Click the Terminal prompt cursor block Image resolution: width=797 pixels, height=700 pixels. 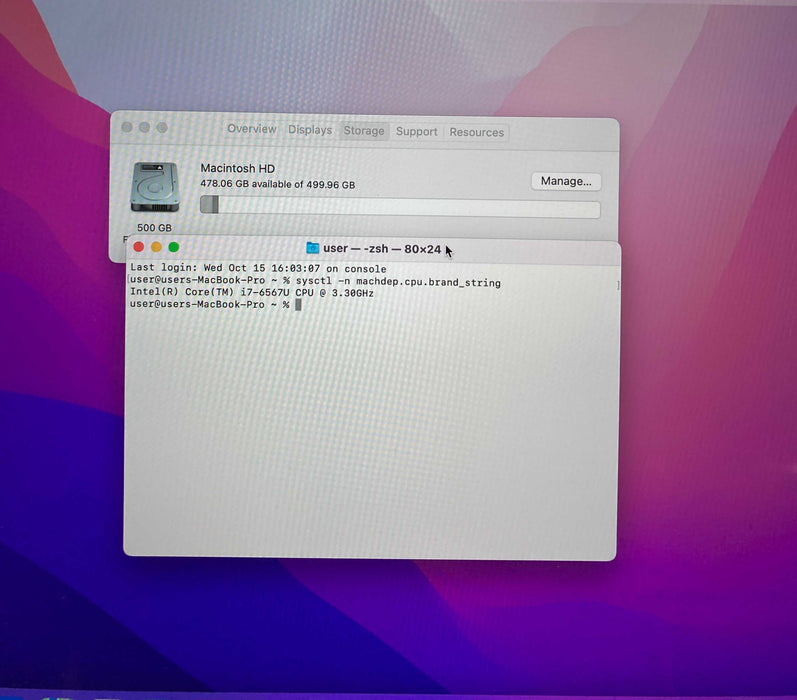[297, 304]
